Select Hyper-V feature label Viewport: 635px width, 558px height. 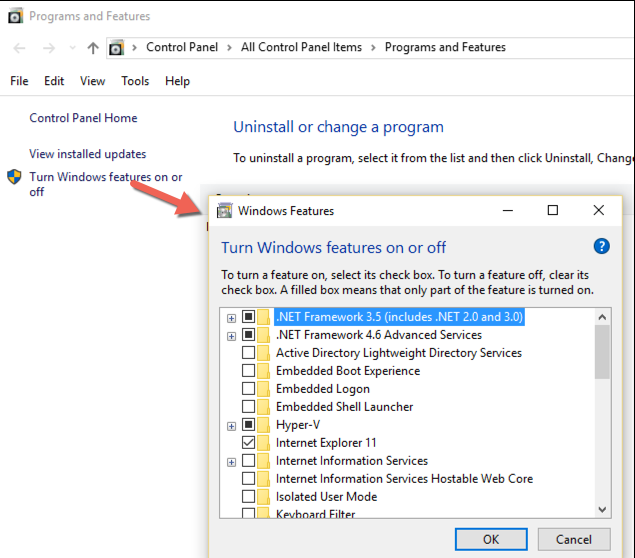tap(298, 425)
